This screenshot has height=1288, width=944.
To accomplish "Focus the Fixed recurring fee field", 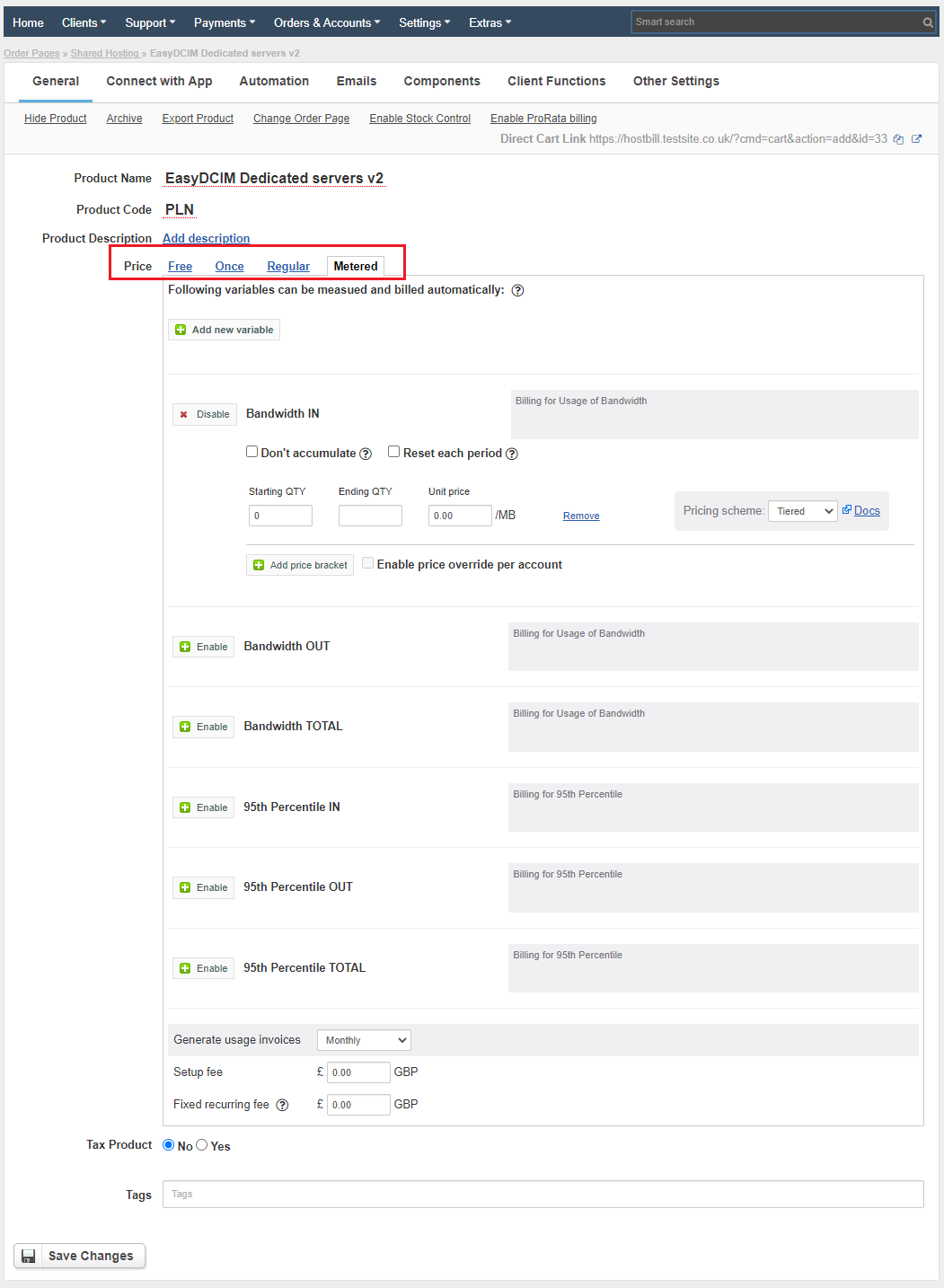I will click(358, 1105).
